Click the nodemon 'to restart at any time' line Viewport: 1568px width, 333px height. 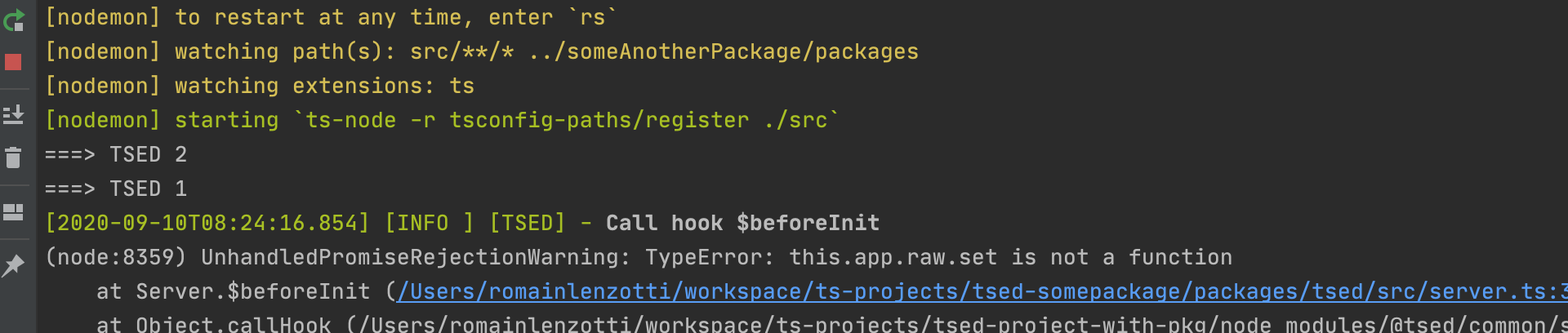(332, 17)
